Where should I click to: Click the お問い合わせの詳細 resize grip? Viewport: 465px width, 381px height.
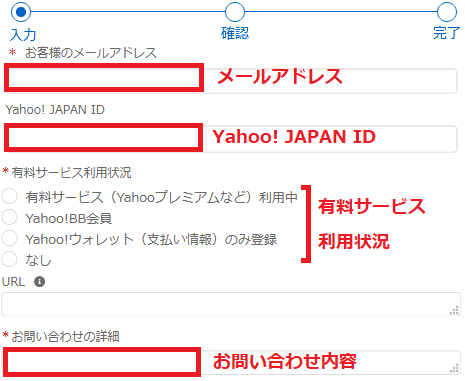(454, 368)
